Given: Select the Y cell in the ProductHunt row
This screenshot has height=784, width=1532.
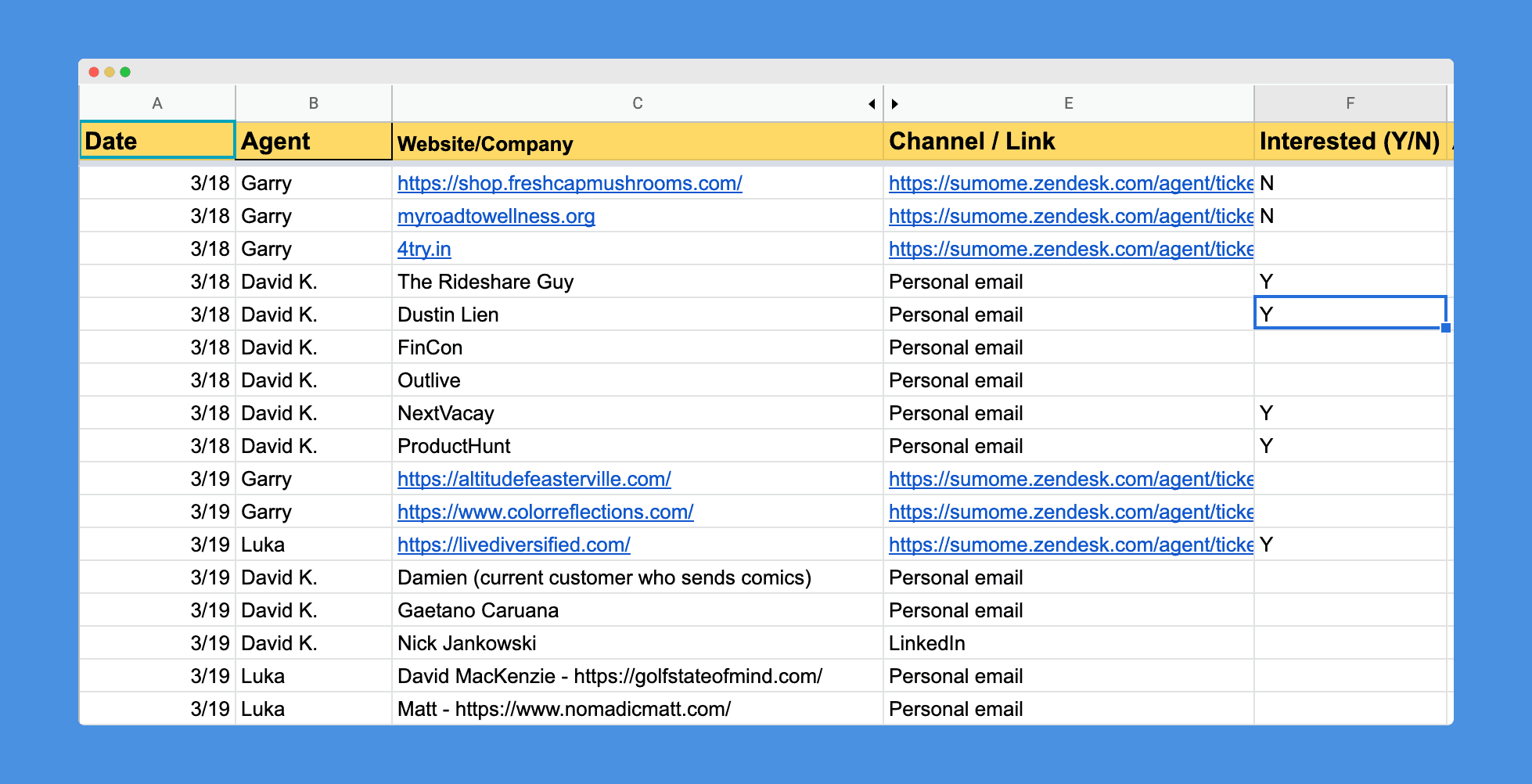Looking at the screenshot, I should (x=1350, y=446).
